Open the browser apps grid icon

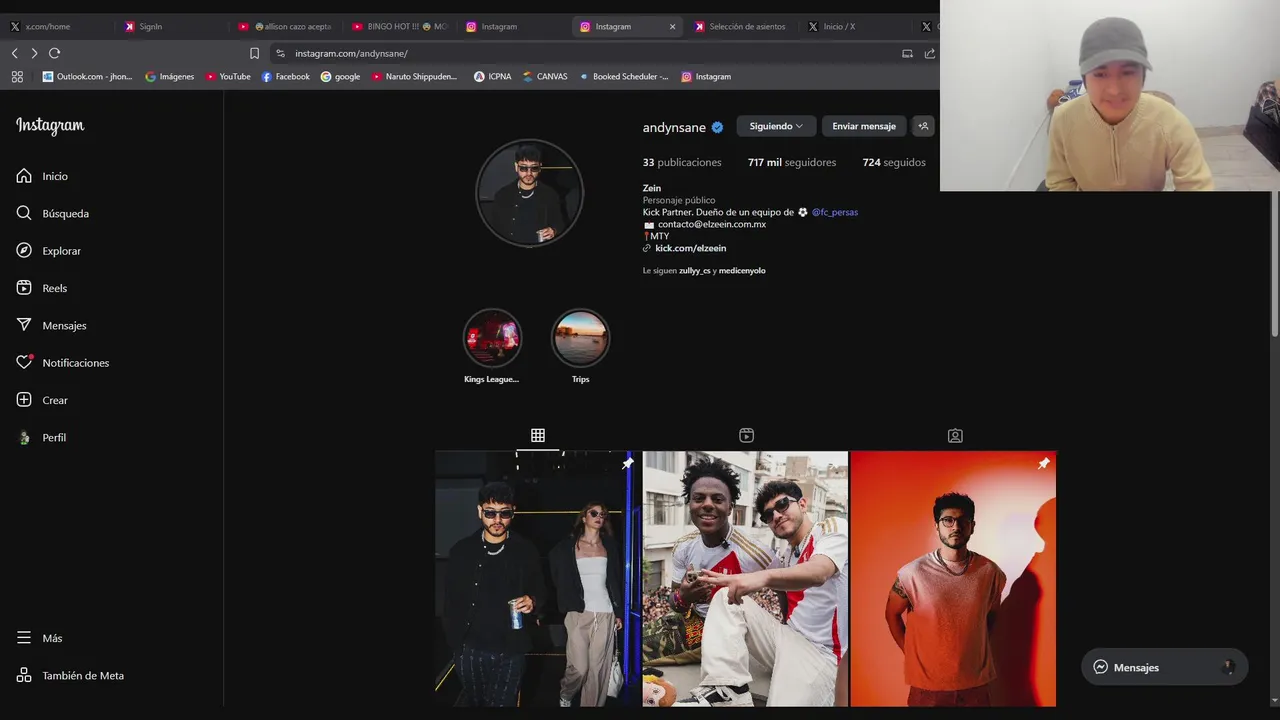click(17, 76)
